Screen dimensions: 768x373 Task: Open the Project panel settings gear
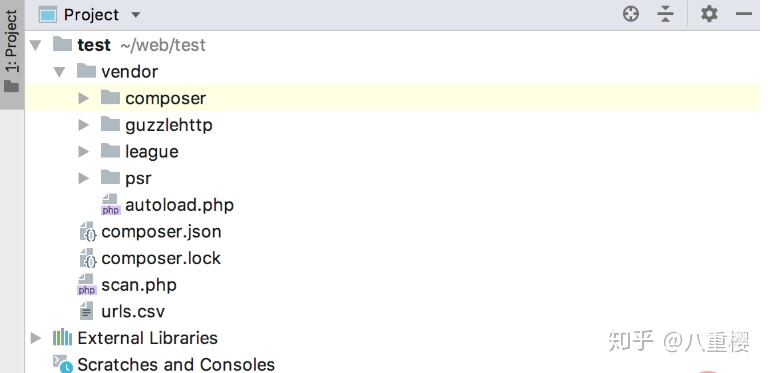tap(709, 14)
